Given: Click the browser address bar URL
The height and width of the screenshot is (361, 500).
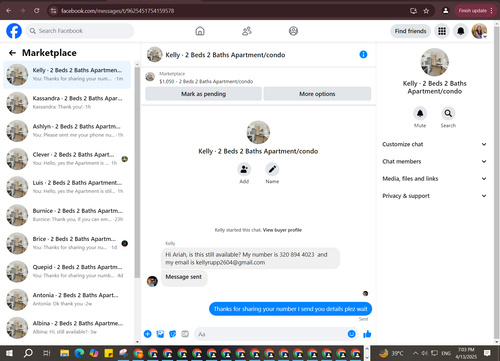Looking at the screenshot, I should [x=117, y=11].
